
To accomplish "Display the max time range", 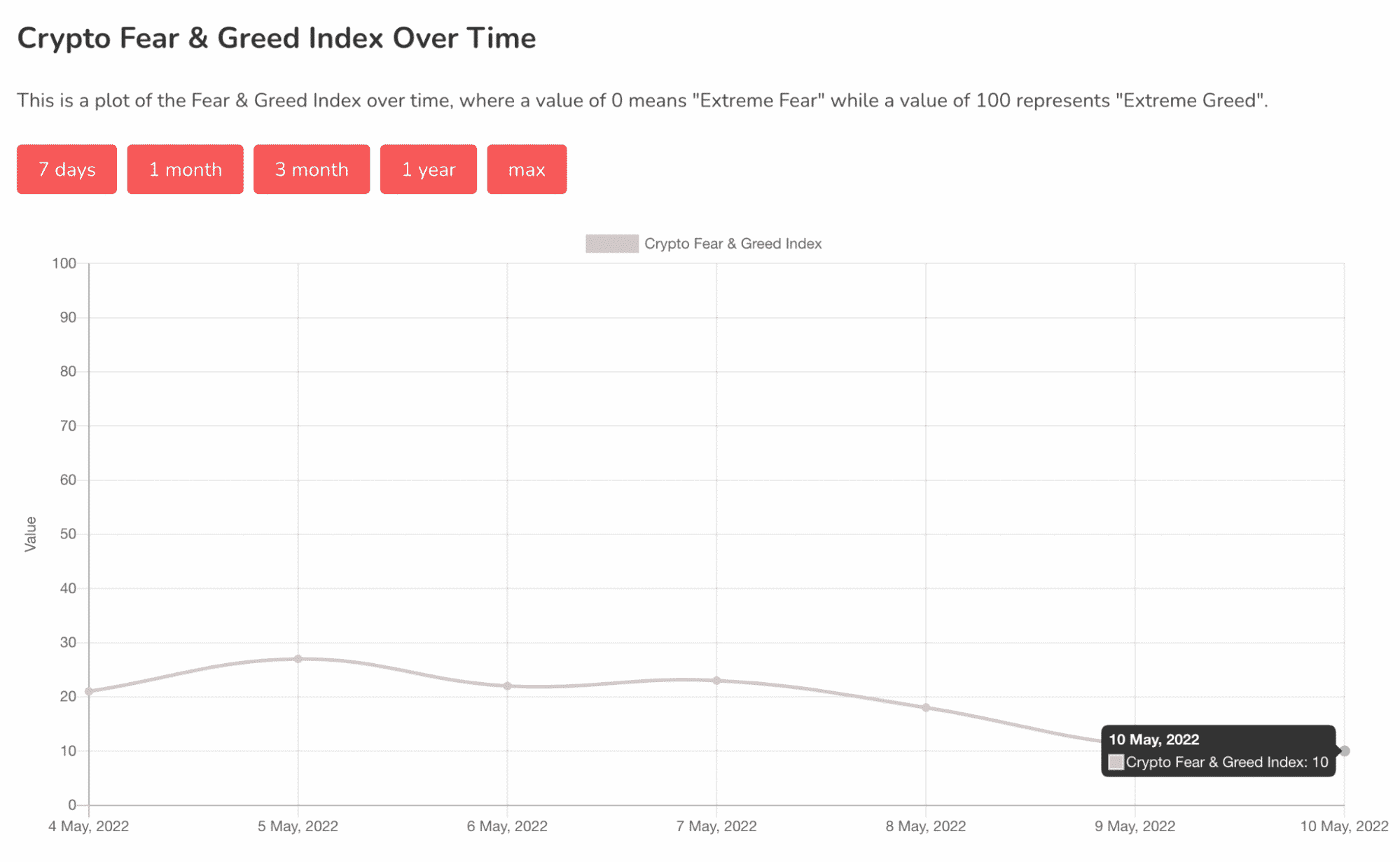I will click(x=527, y=169).
